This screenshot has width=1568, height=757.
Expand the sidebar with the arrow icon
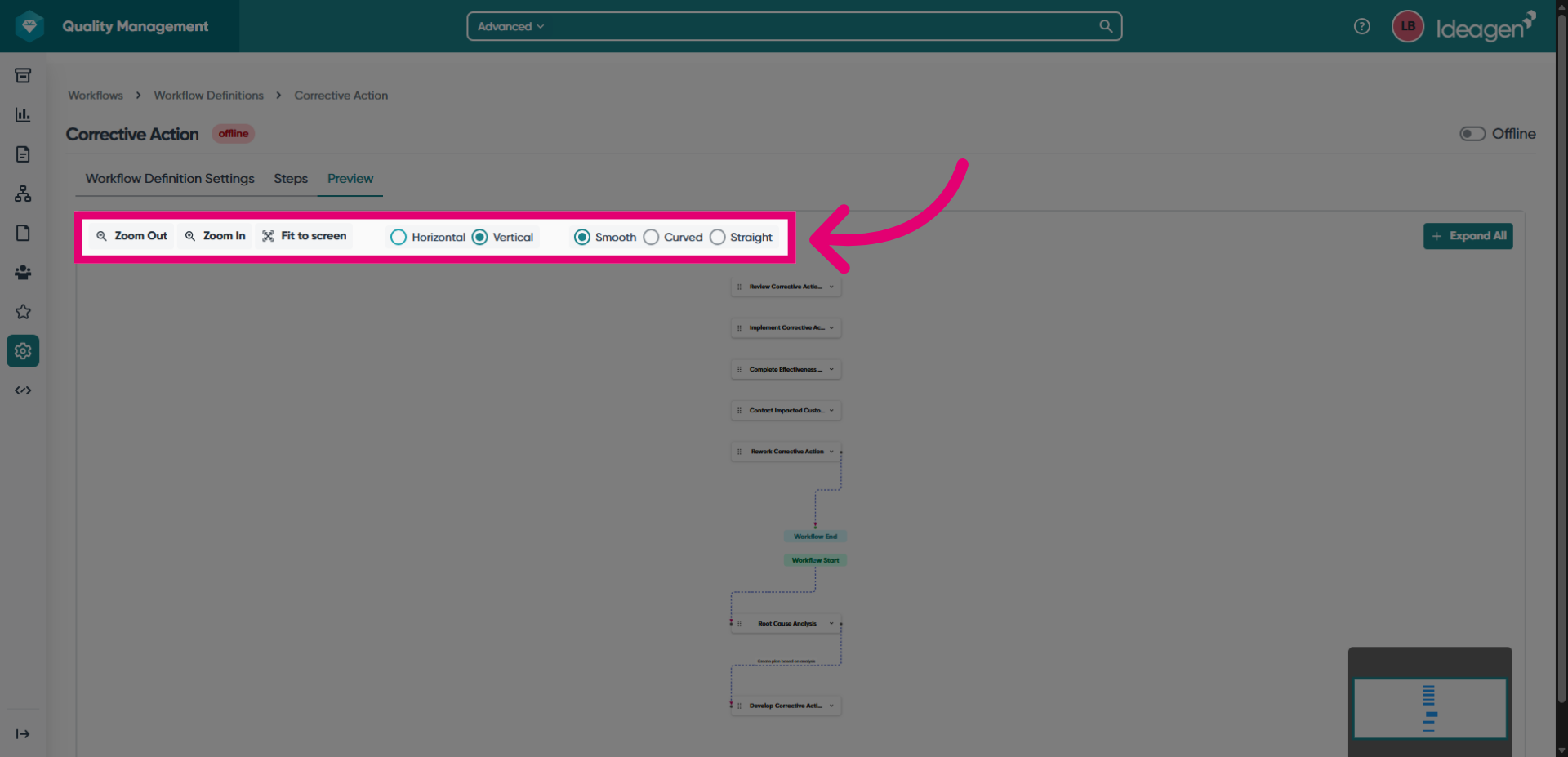[23, 734]
